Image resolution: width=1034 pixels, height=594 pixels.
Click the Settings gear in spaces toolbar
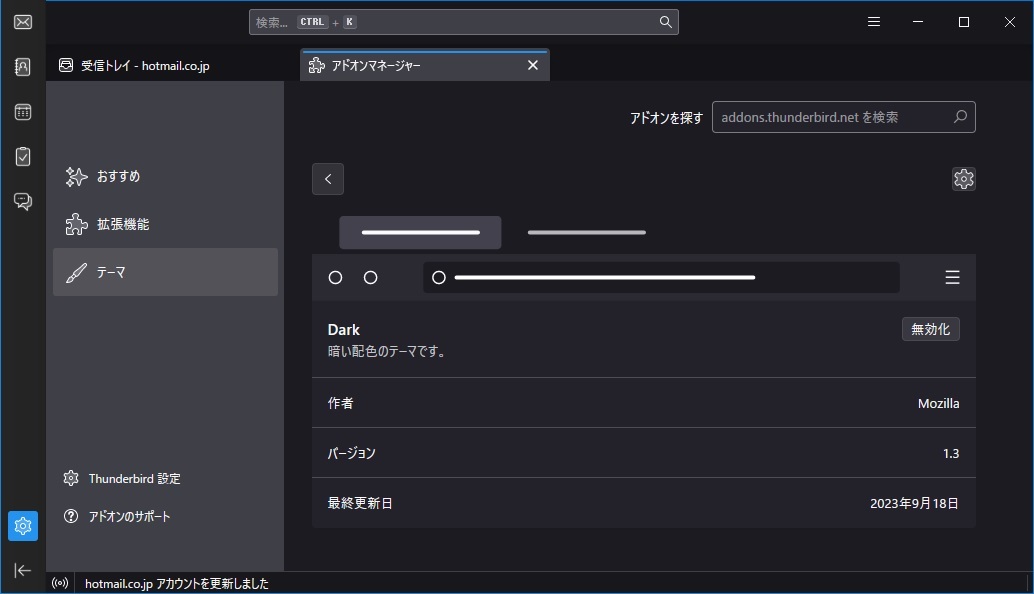22,525
